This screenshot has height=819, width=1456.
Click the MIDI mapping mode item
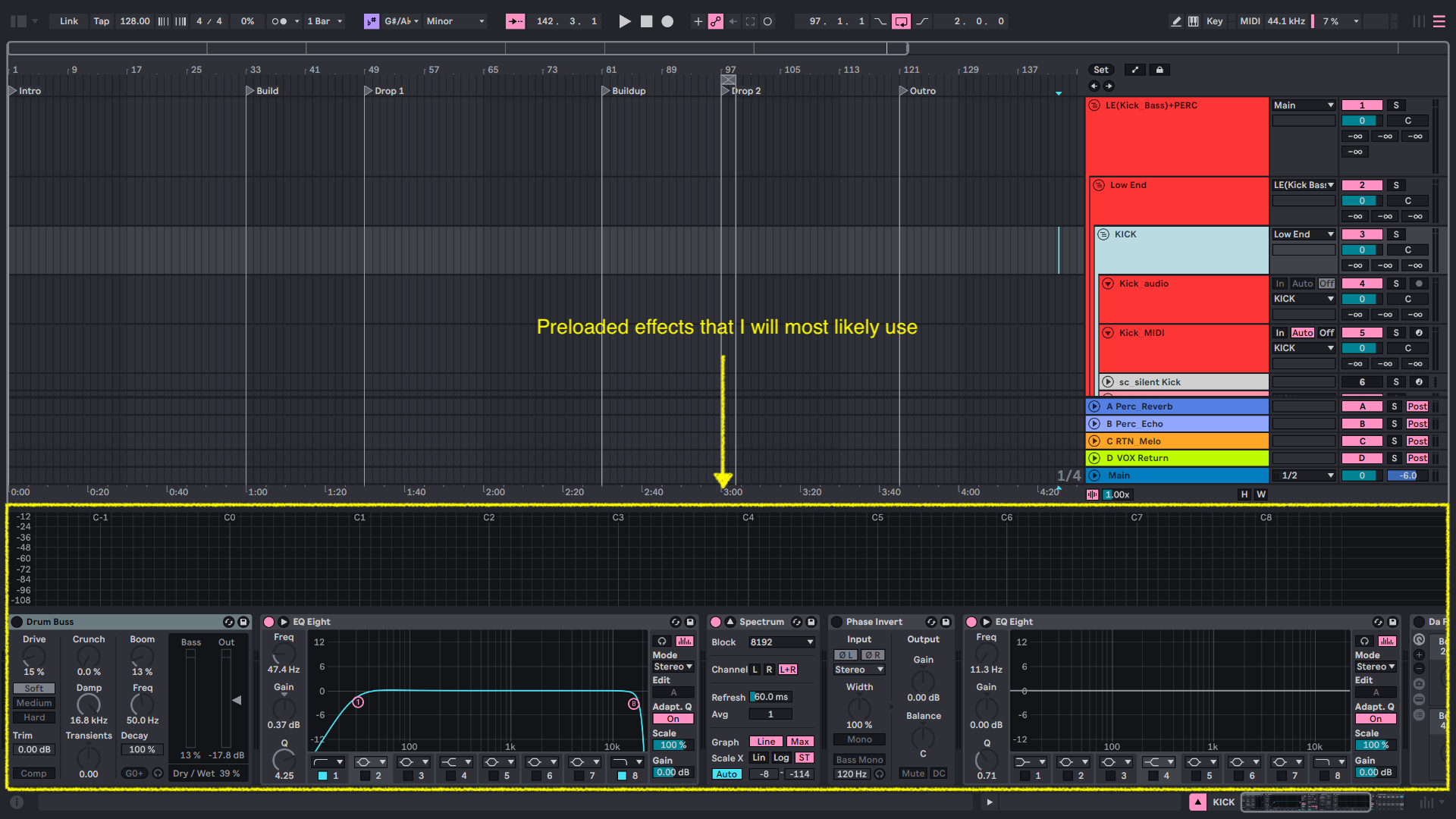point(1250,21)
